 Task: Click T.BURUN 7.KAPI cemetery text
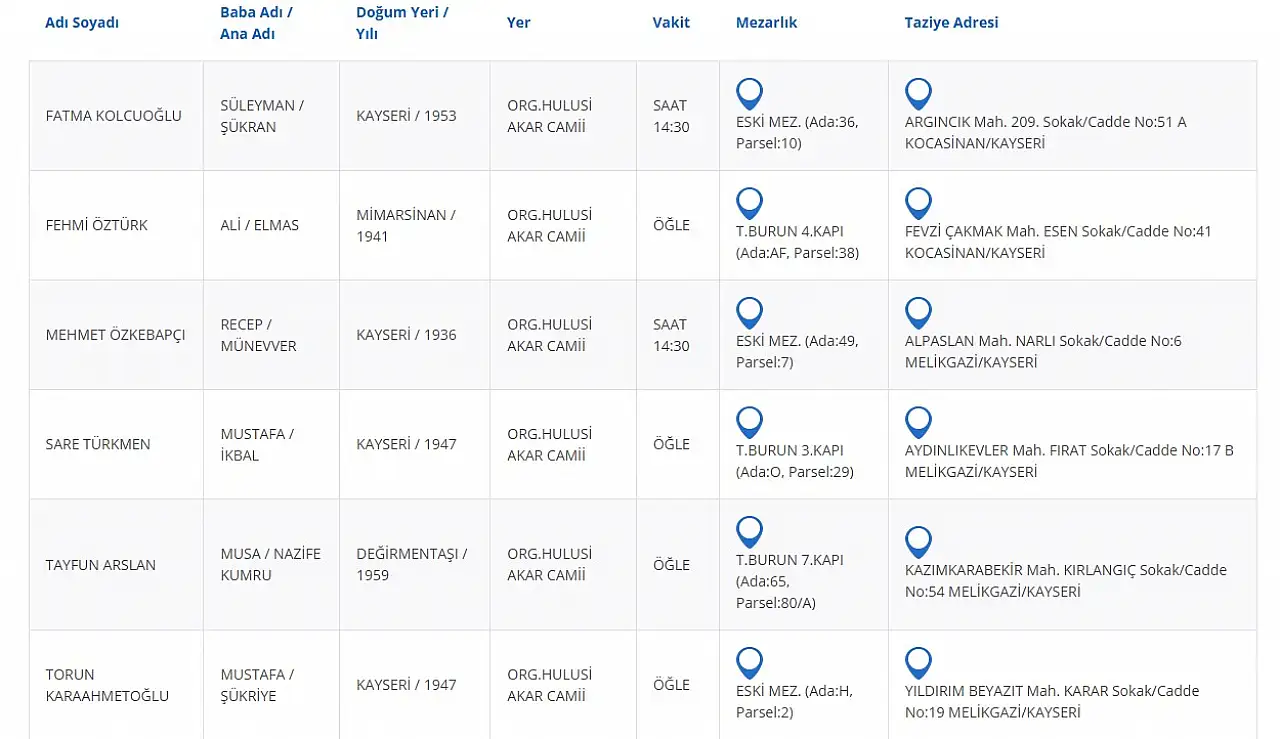tap(789, 560)
